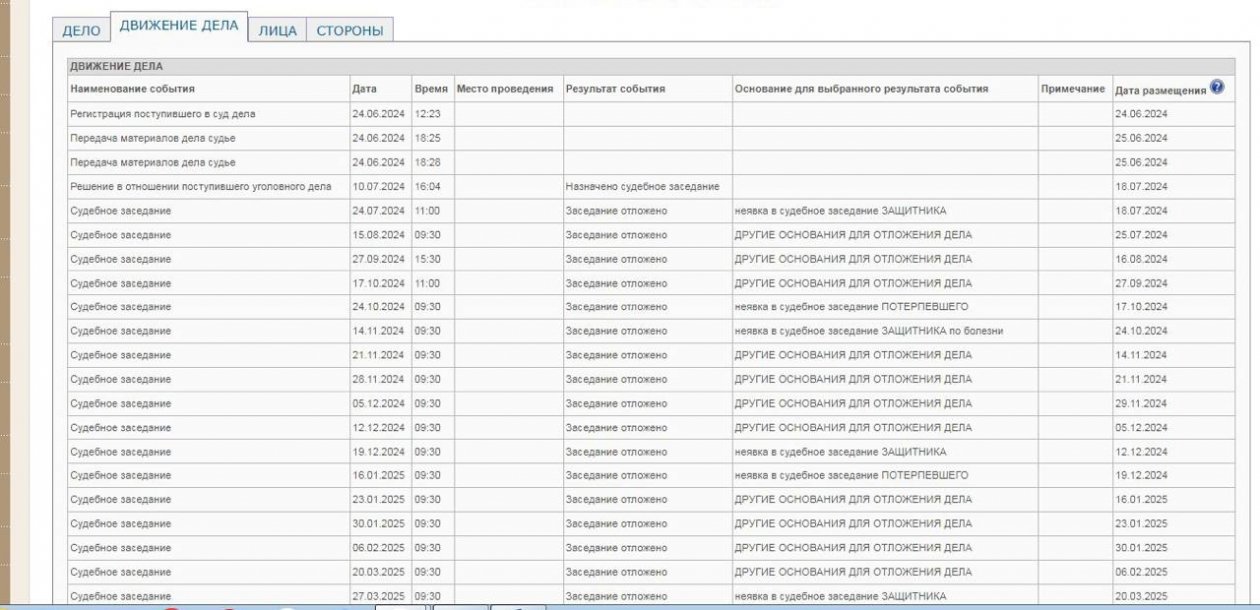Click the 16.01.2025 hearing date cell
Viewport: 1260px width, 610px height.
(x=378, y=475)
